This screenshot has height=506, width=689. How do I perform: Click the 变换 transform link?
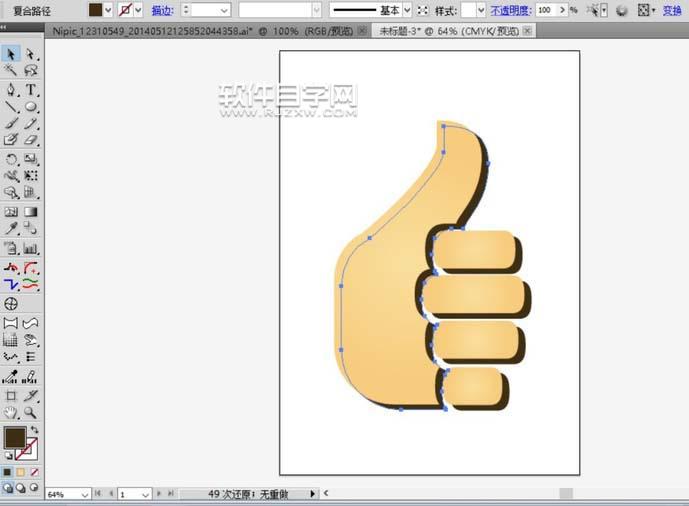[672, 10]
